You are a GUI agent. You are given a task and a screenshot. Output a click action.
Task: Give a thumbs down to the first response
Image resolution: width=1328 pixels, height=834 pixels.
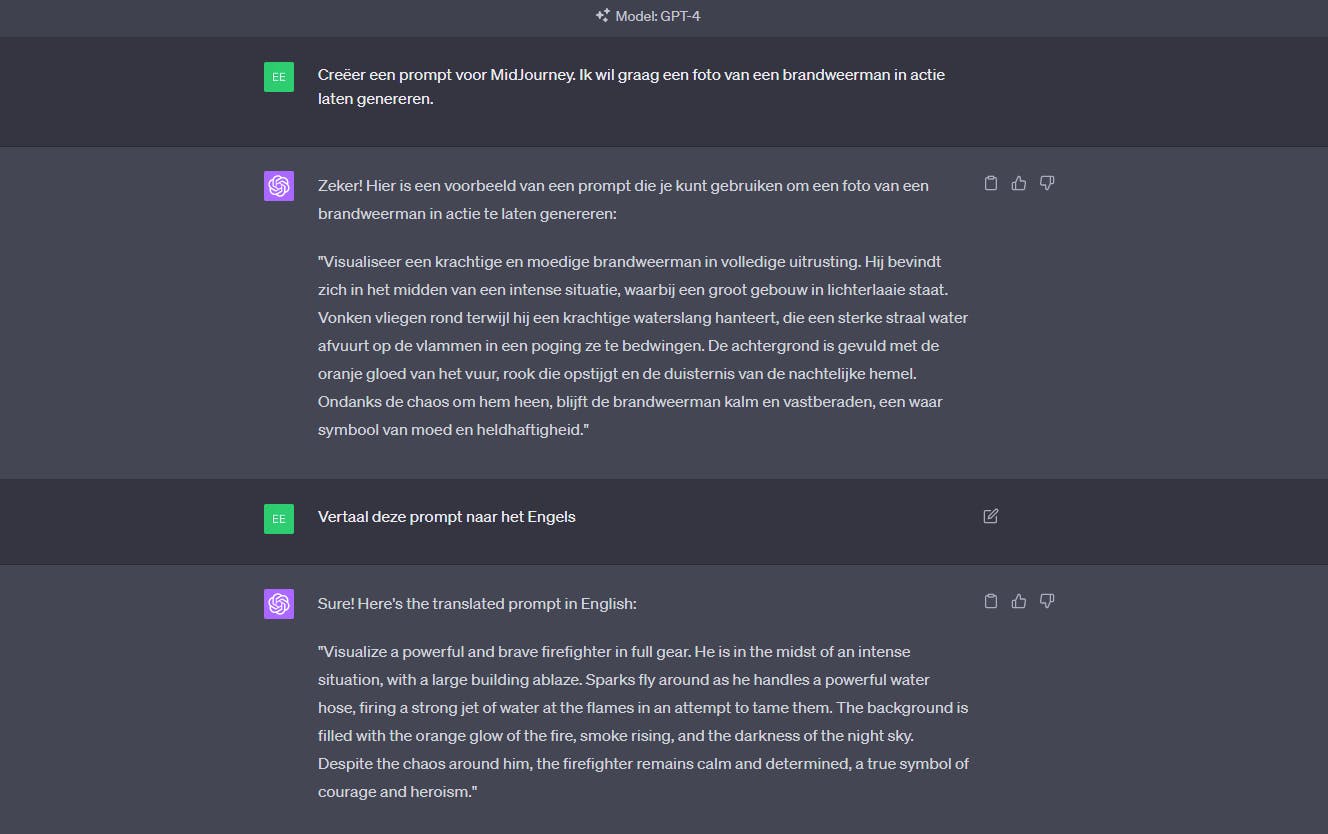(1046, 182)
